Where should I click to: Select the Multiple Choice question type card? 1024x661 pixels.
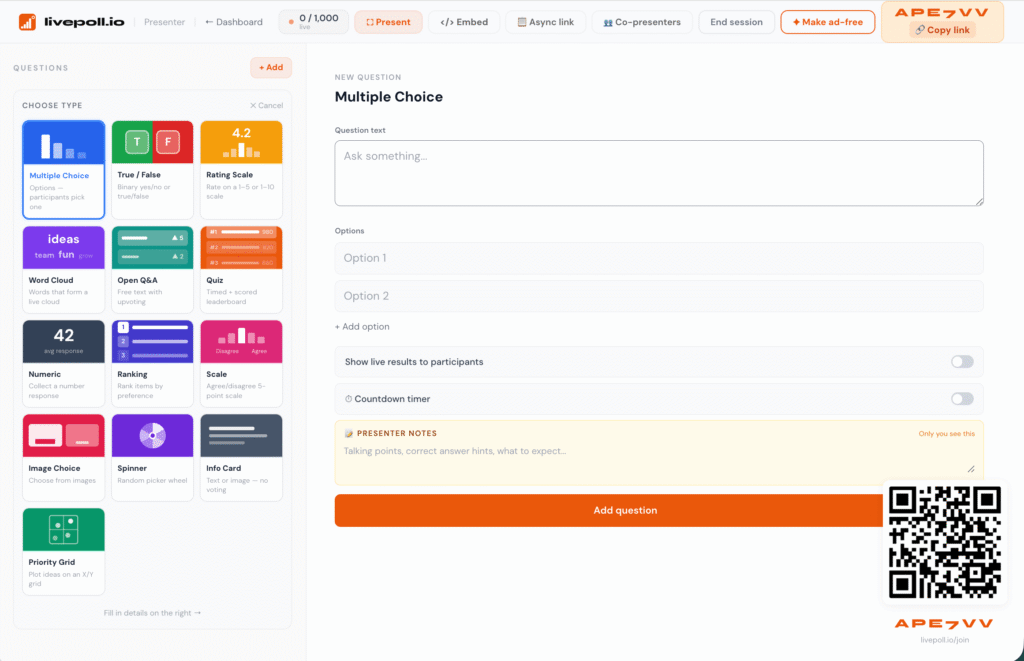[63, 169]
